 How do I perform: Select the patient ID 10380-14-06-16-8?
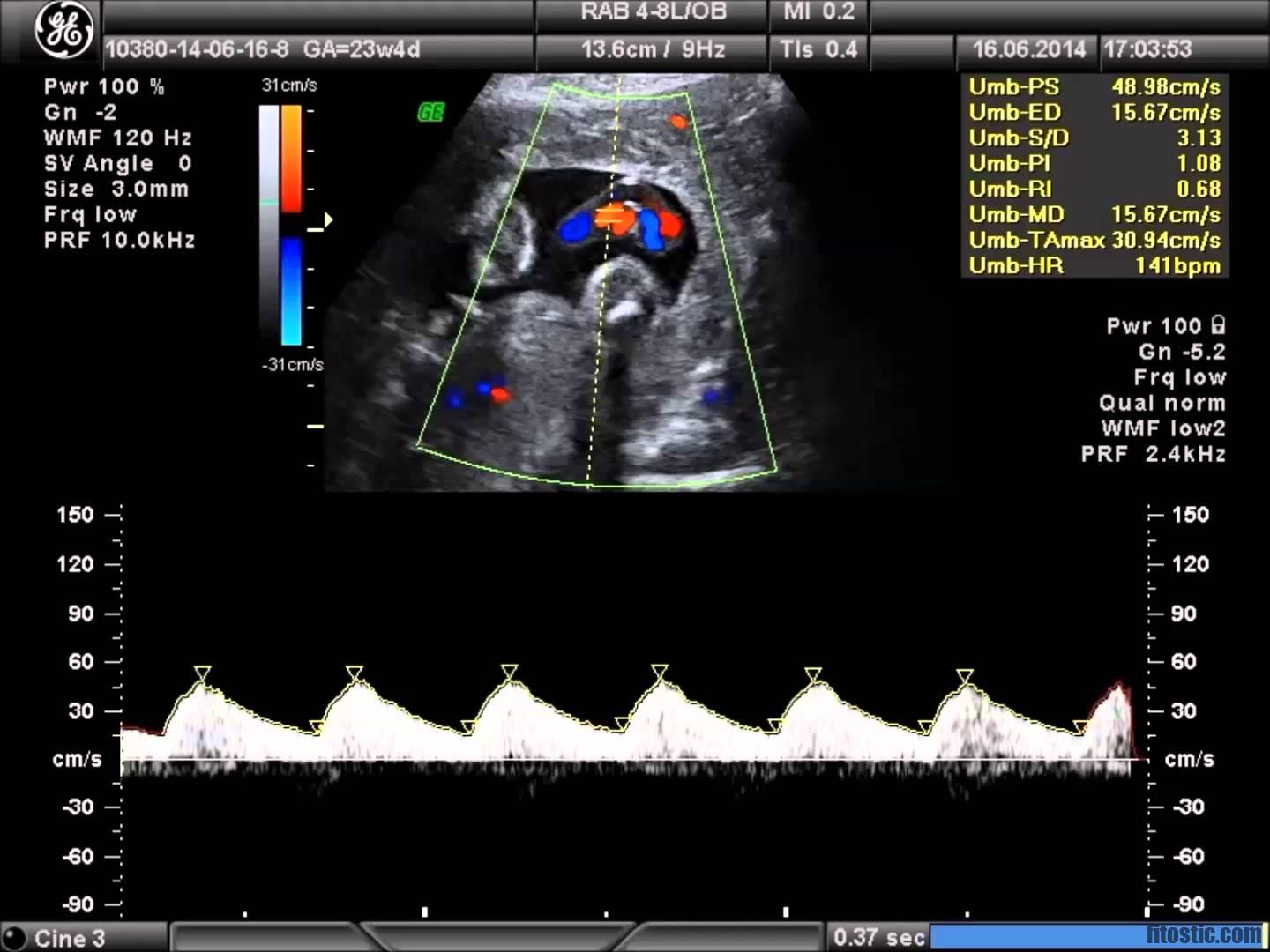coord(196,49)
